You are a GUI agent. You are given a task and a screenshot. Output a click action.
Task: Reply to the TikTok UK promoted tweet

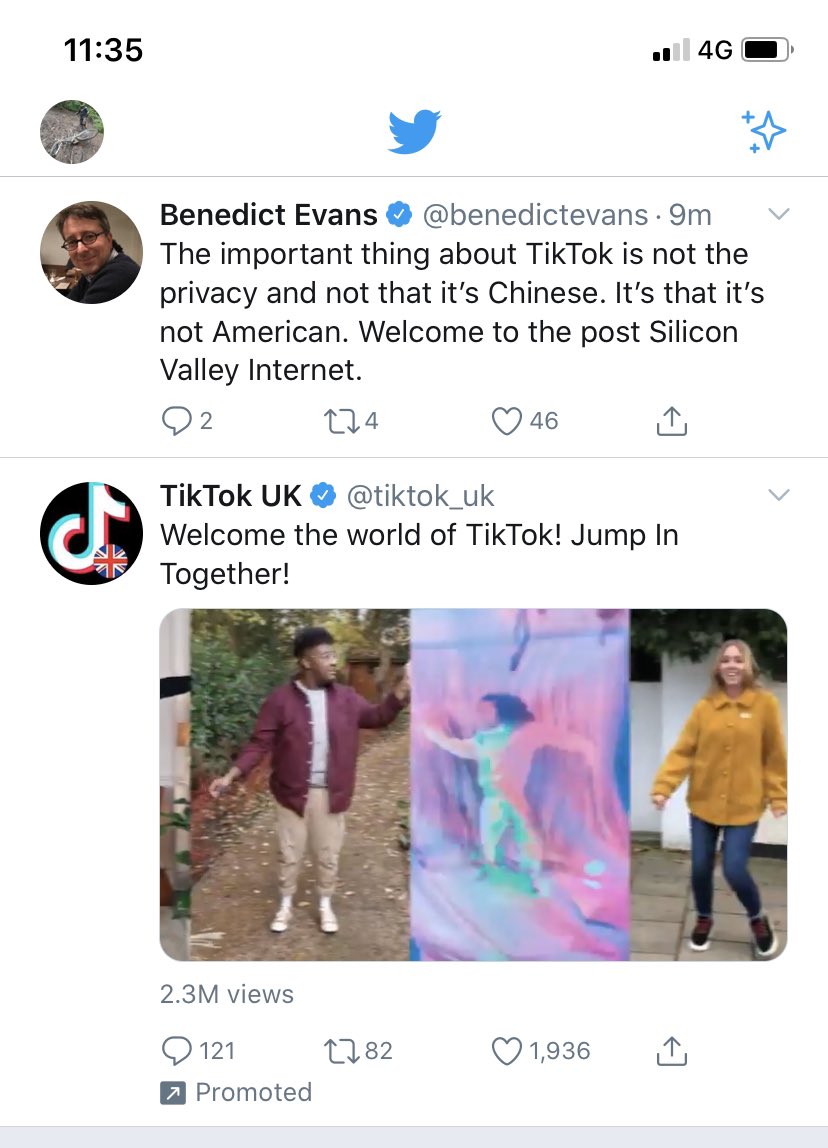point(198,1051)
